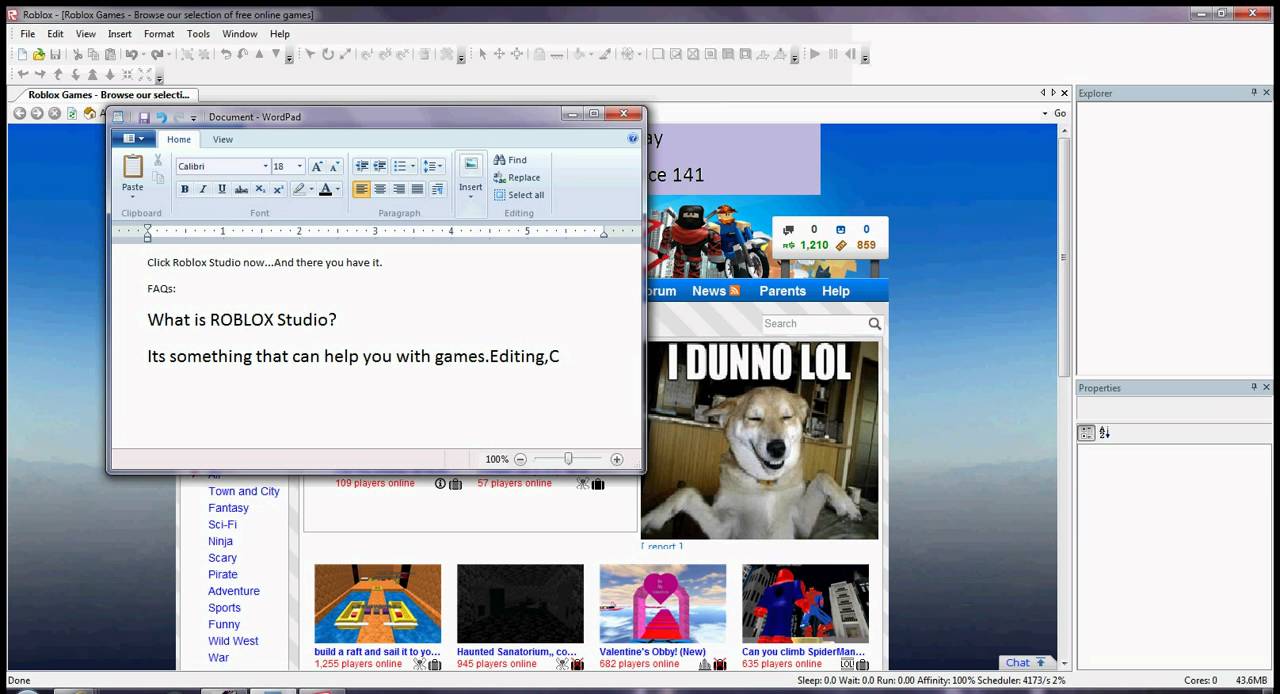Click Shrink font button in WordPad
Viewport: 1280px width, 694px height.
pyautogui.click(x=334, y=166)
